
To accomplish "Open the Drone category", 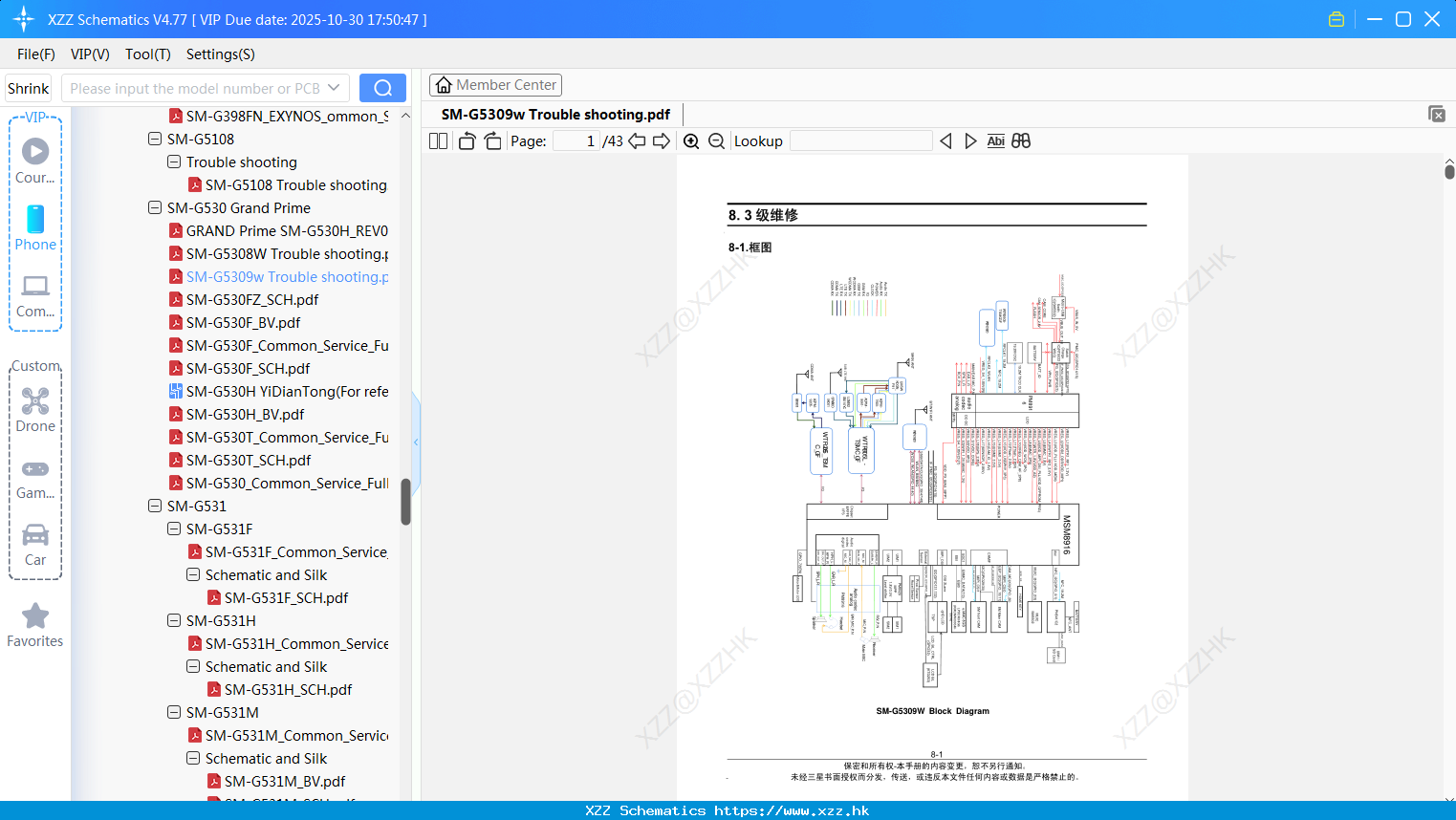I will click(x=35, y=410).
